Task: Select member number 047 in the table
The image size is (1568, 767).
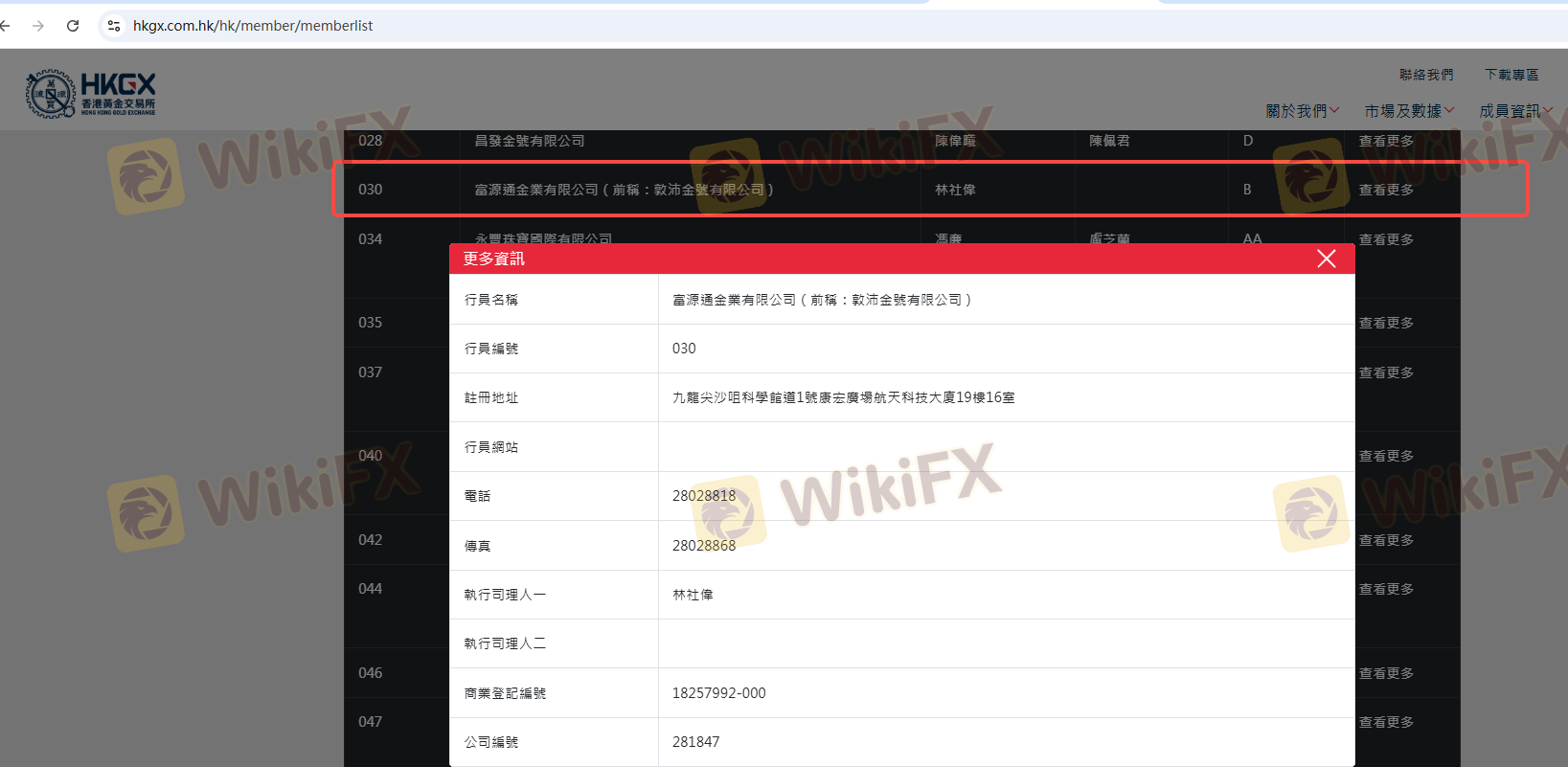Action: coord(370,722)
